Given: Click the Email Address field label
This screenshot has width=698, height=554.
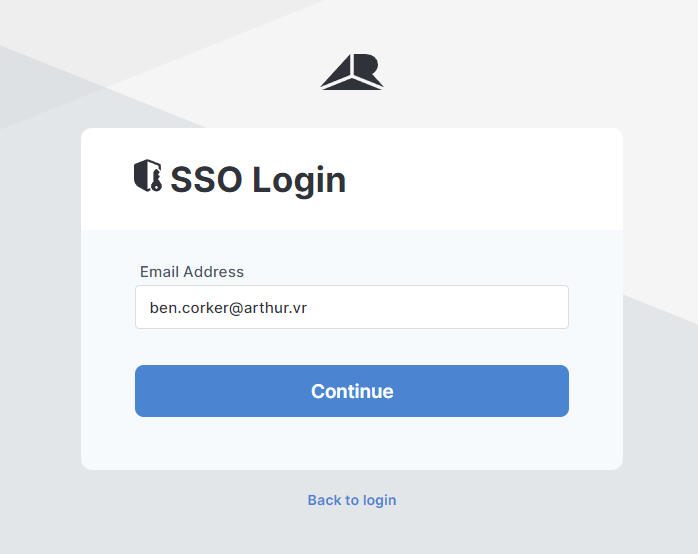Looking at the screenshot, I should click(x=192, y=272).
